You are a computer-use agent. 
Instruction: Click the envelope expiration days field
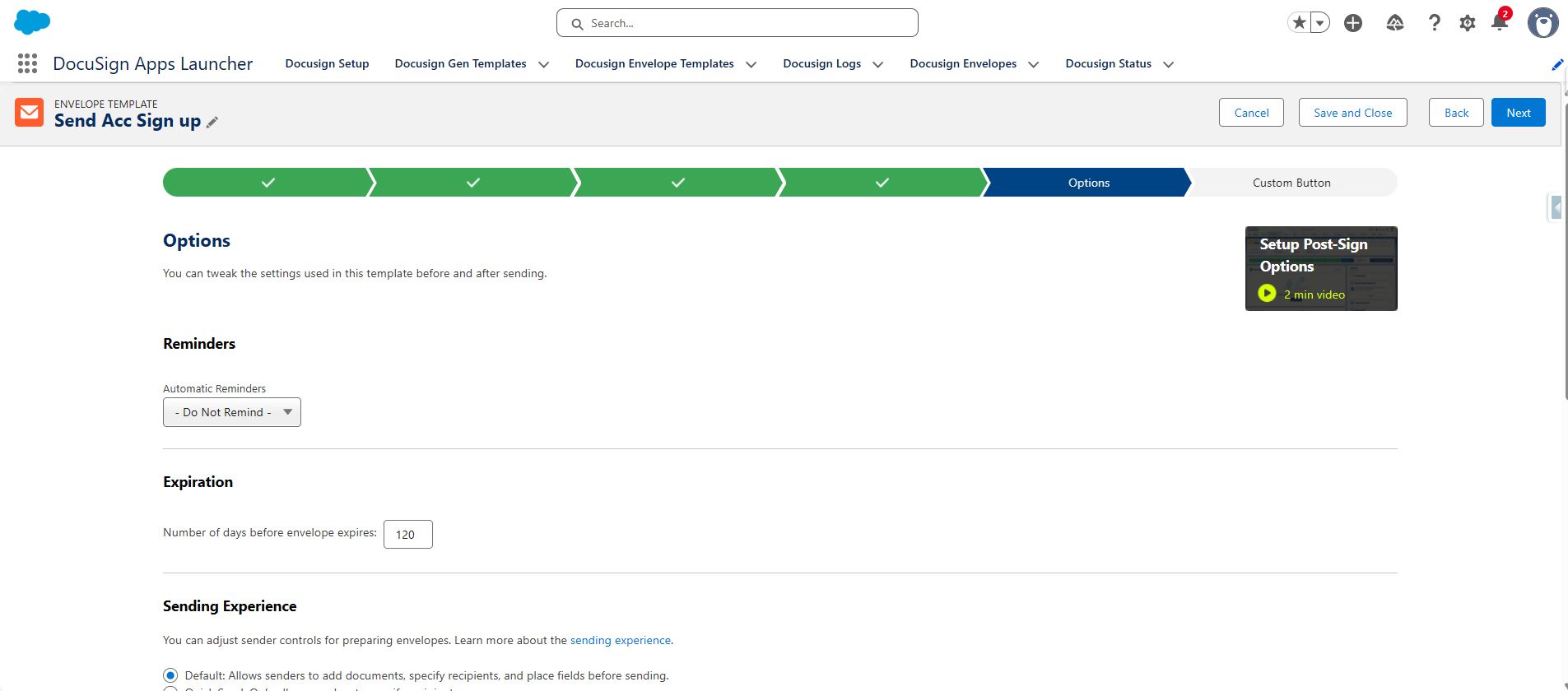click(408, 535)
